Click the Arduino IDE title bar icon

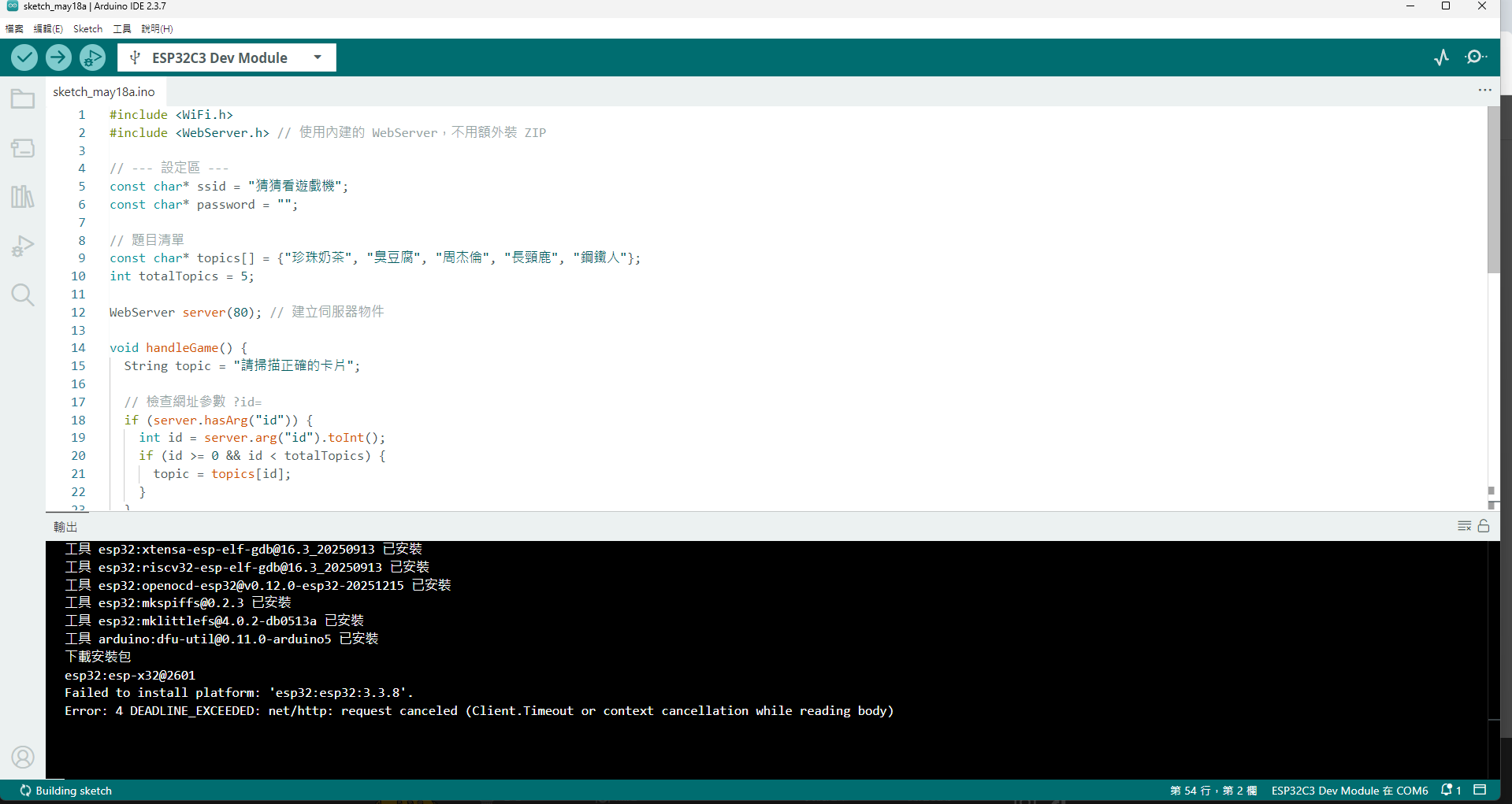point(12,6)
